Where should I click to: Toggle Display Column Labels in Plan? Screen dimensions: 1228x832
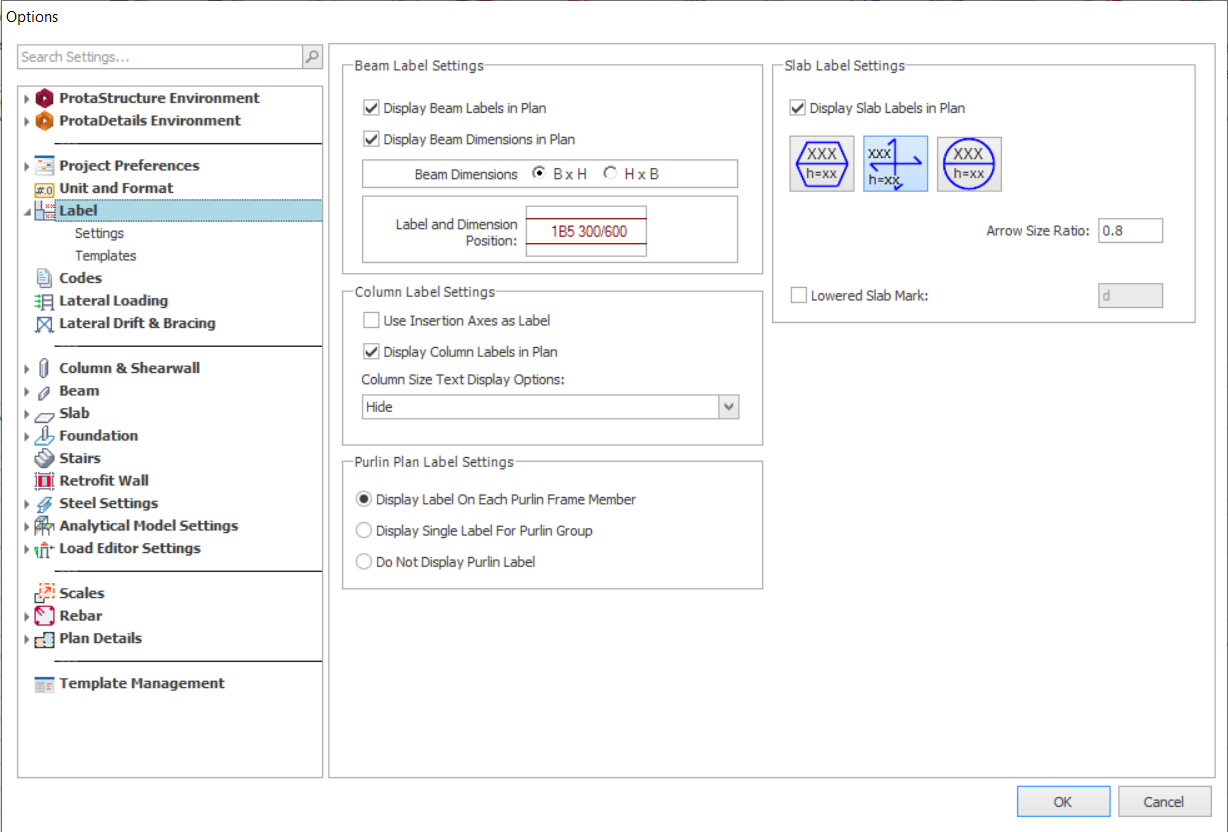tap(371, 352)
